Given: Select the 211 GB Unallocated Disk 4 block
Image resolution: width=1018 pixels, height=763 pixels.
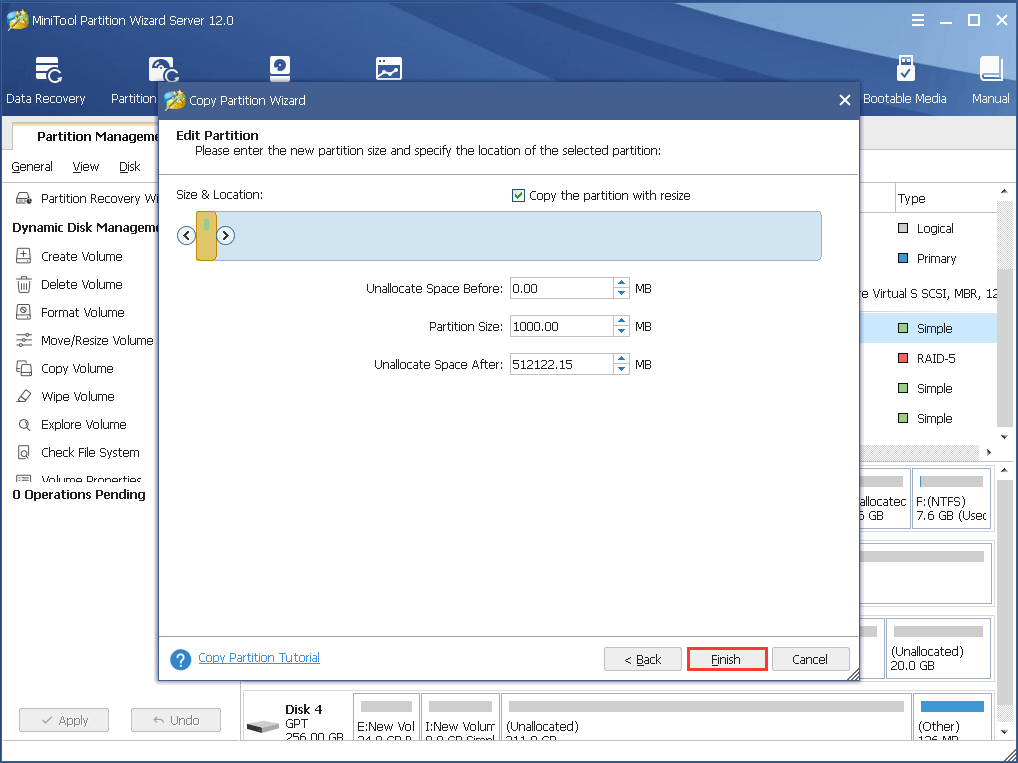Looking at the screenshot, I should 706,716.
